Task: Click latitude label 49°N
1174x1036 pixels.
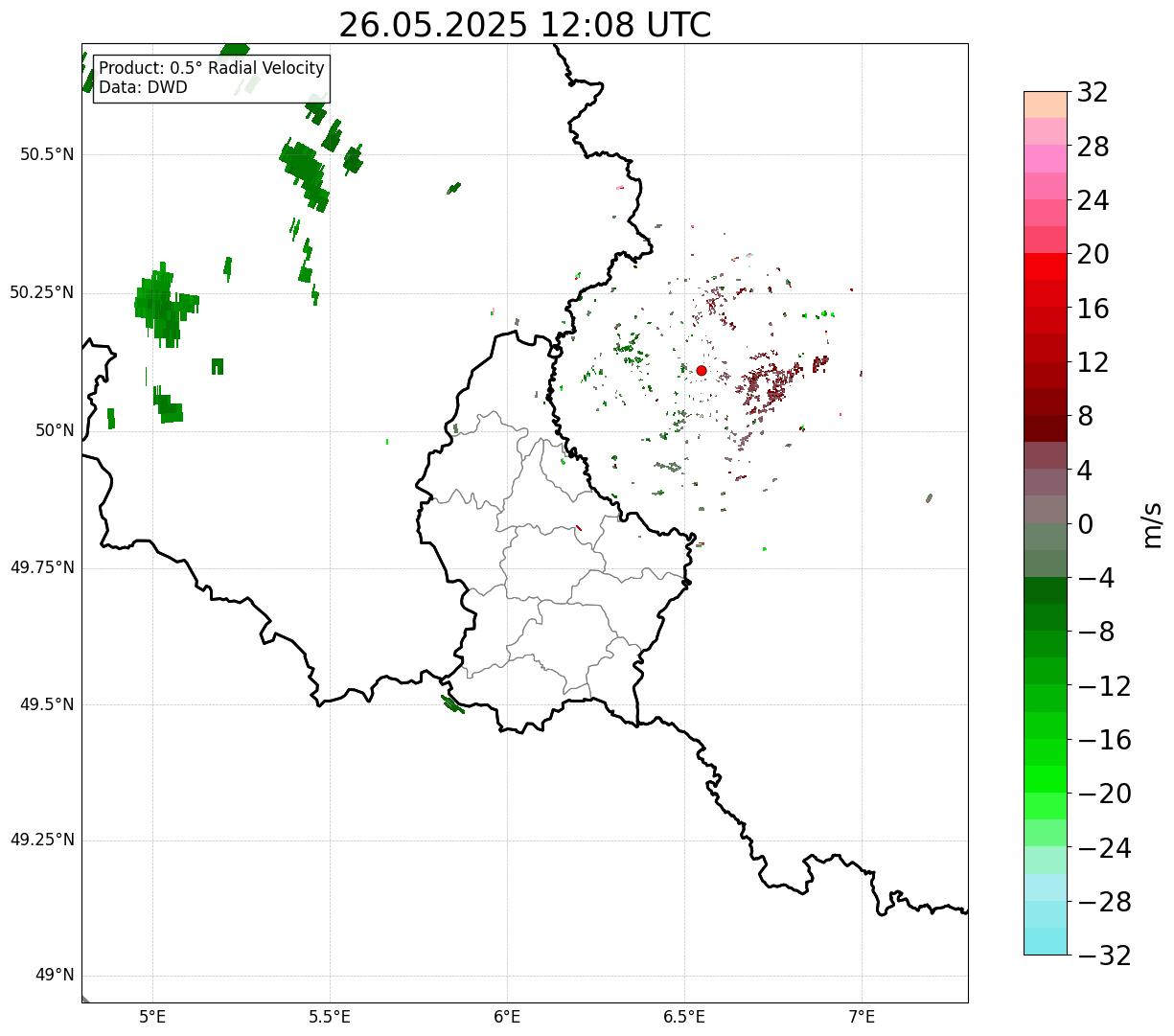Action: (x=54, y=976)
